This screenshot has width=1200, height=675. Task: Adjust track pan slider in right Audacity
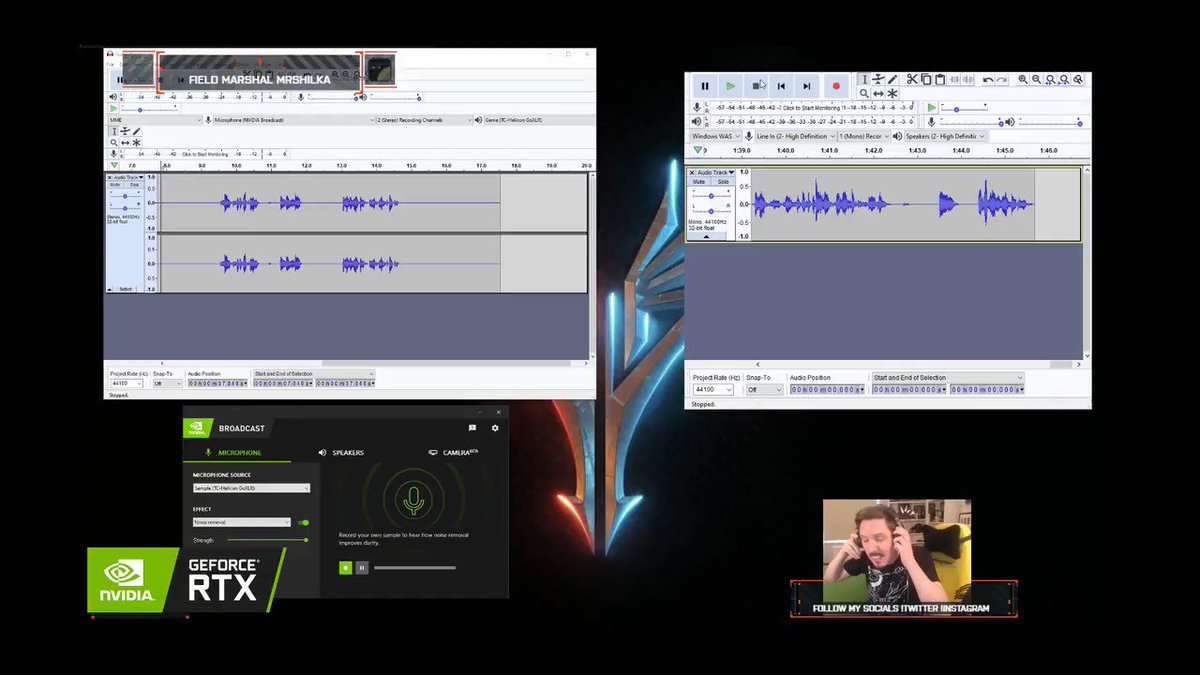[711, 211]
